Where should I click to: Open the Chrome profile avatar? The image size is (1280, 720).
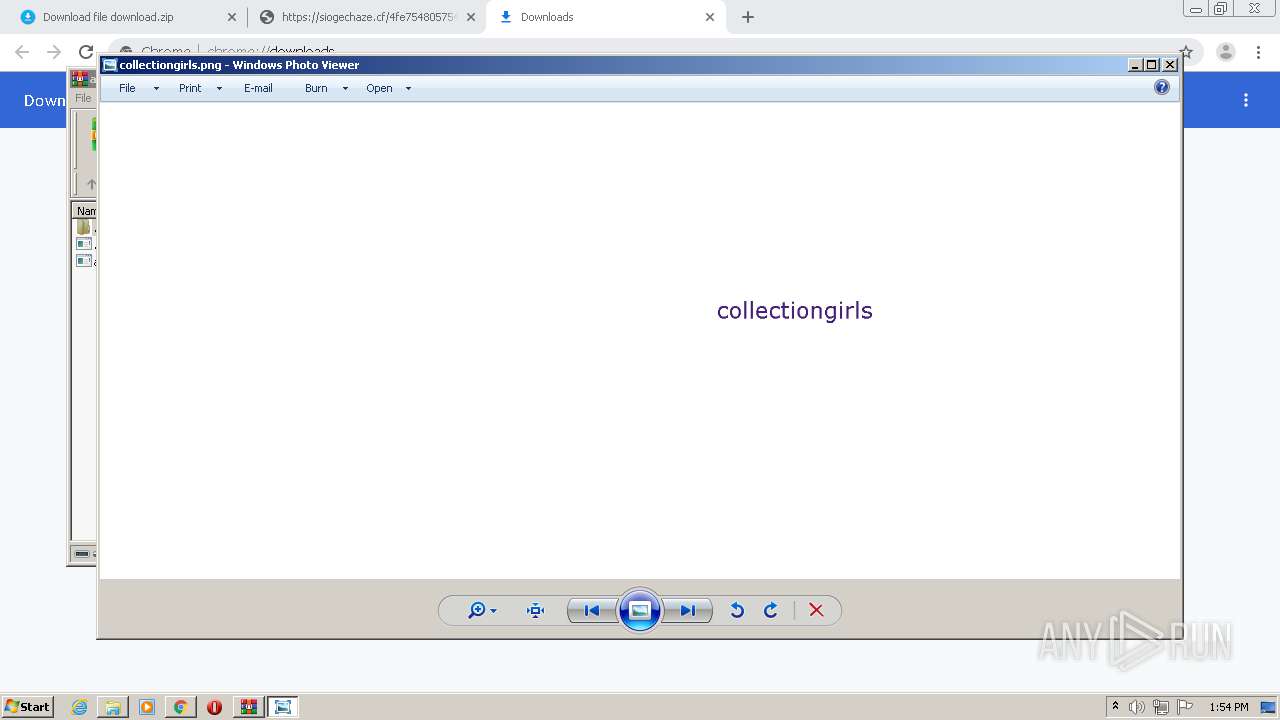(1225, 52)
